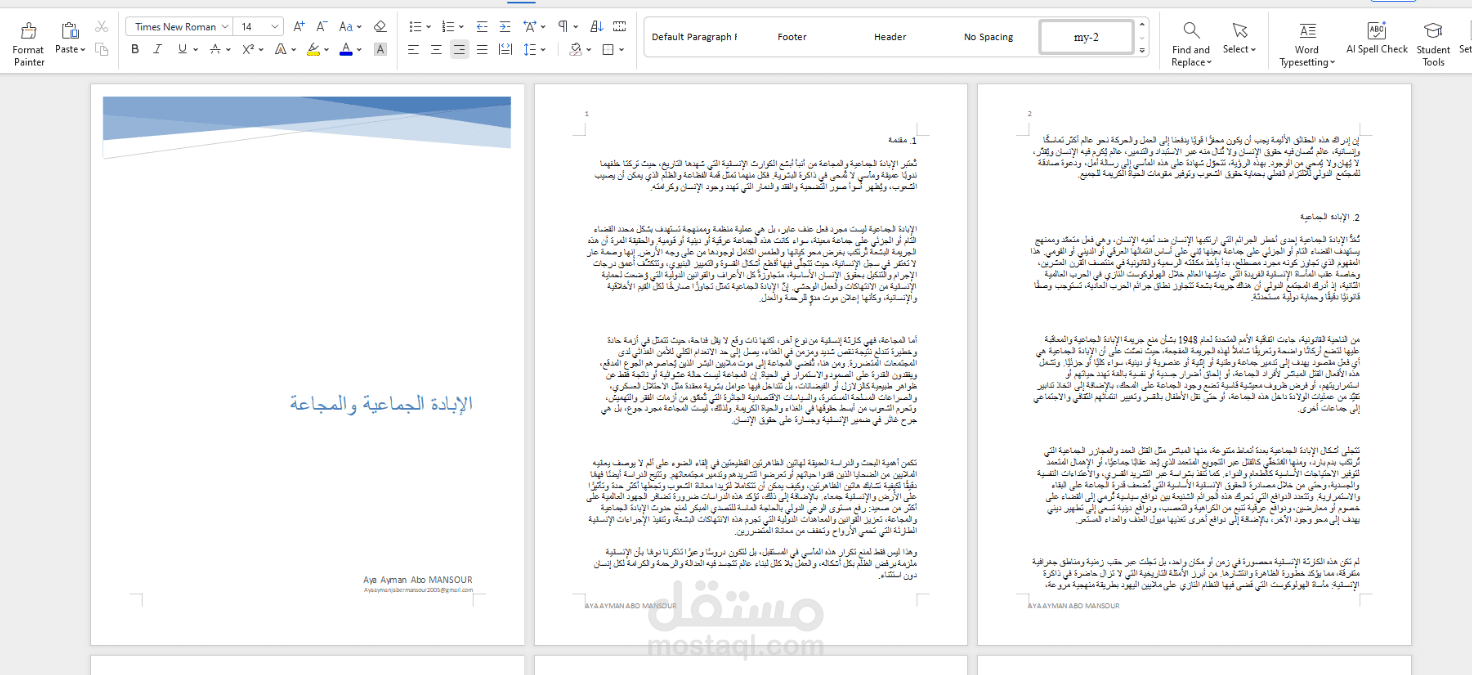Select the my-2 style box
Viewport: 1472px width, 675px height.
click(1088, 37)
